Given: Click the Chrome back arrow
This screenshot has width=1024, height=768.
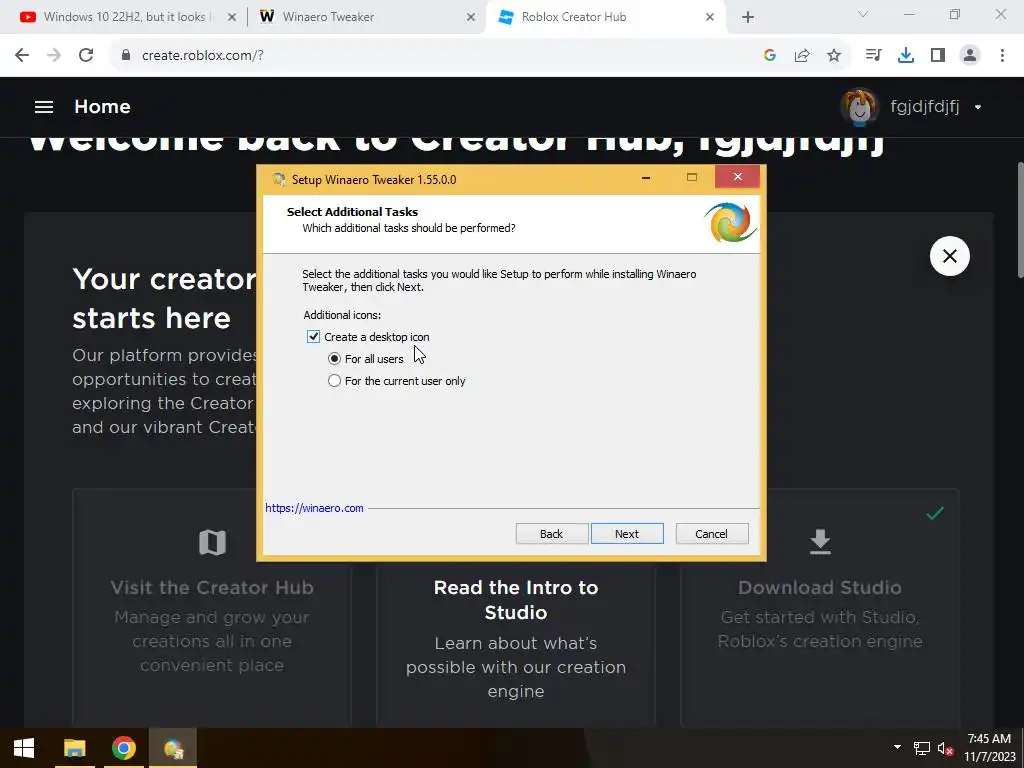Looking at the screenshot, I should (x=22, y=56).
